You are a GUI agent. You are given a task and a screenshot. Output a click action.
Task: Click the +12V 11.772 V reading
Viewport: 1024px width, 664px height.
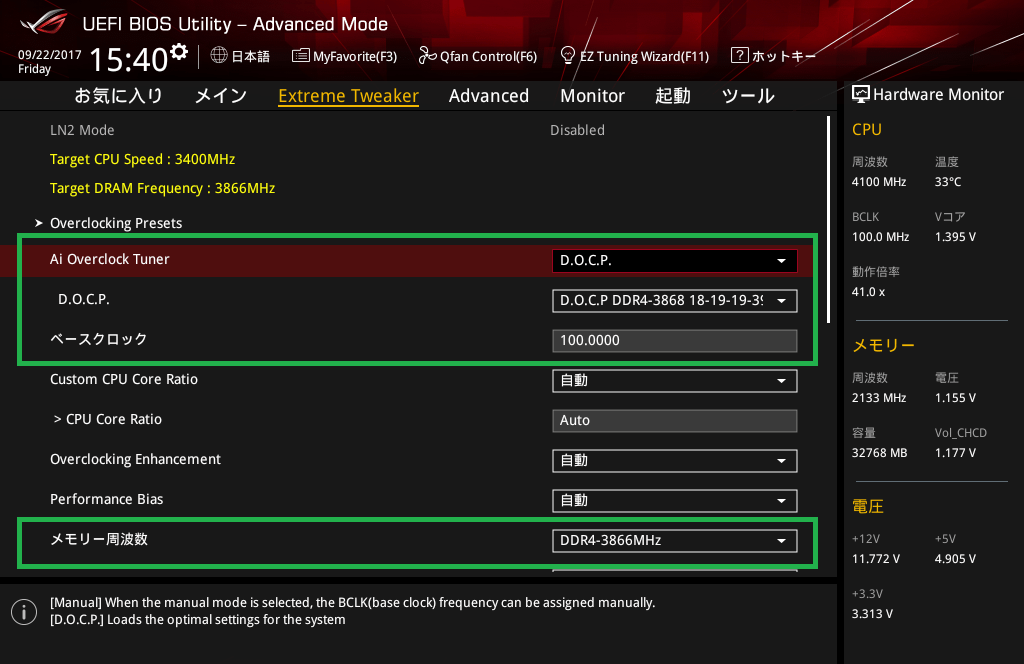click(x=876, y=559)
